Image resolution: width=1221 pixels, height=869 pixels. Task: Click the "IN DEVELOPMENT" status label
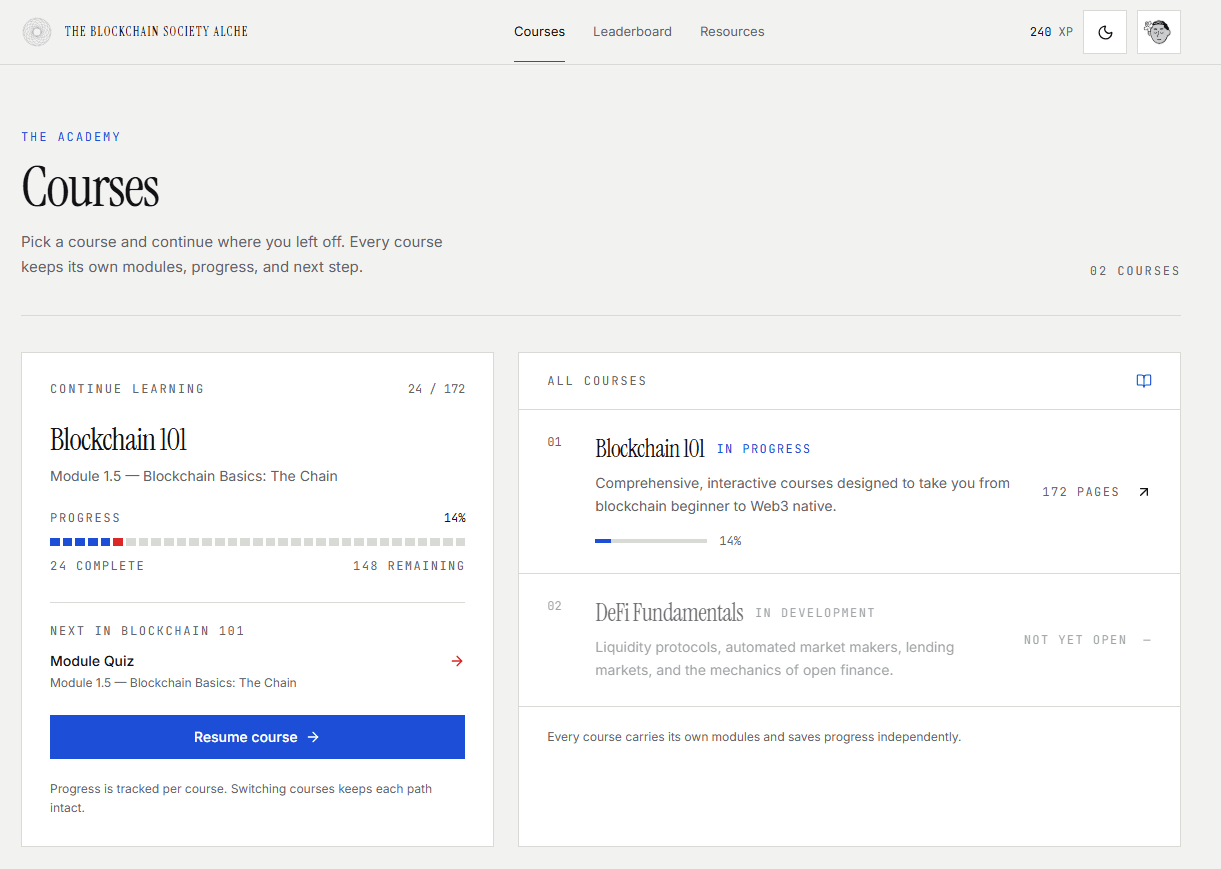[x=815, y=613]
